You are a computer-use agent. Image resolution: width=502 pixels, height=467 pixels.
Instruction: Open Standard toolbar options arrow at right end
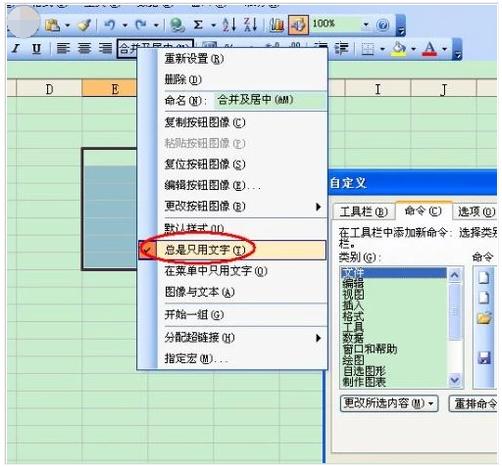[401, 26]
